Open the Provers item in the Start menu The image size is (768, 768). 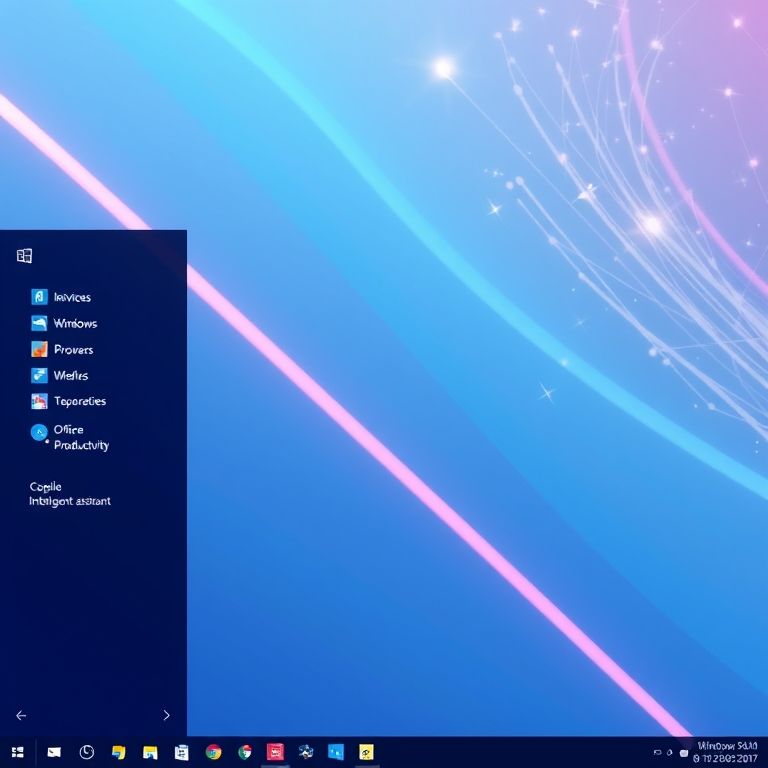point(73,350)
